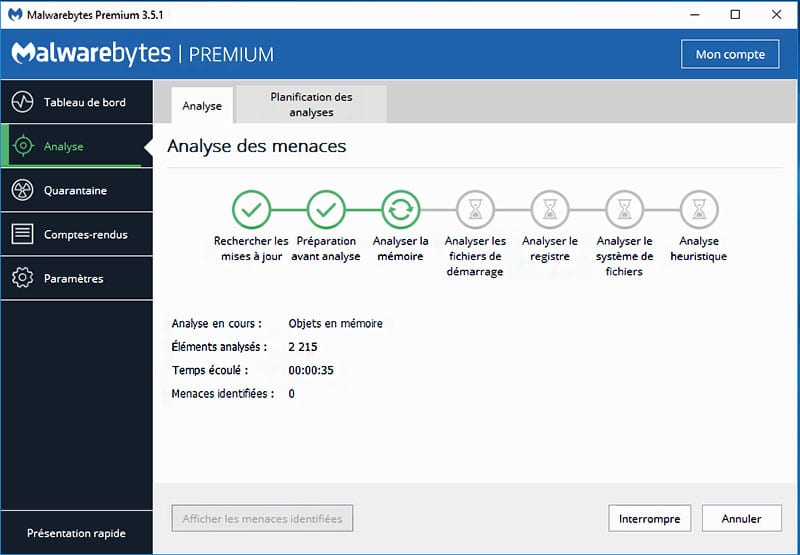This screenshot has width=800, height=555.
Task: Click the 'Menaces identifiées' count '0'
Action: [x=291, y=394]
